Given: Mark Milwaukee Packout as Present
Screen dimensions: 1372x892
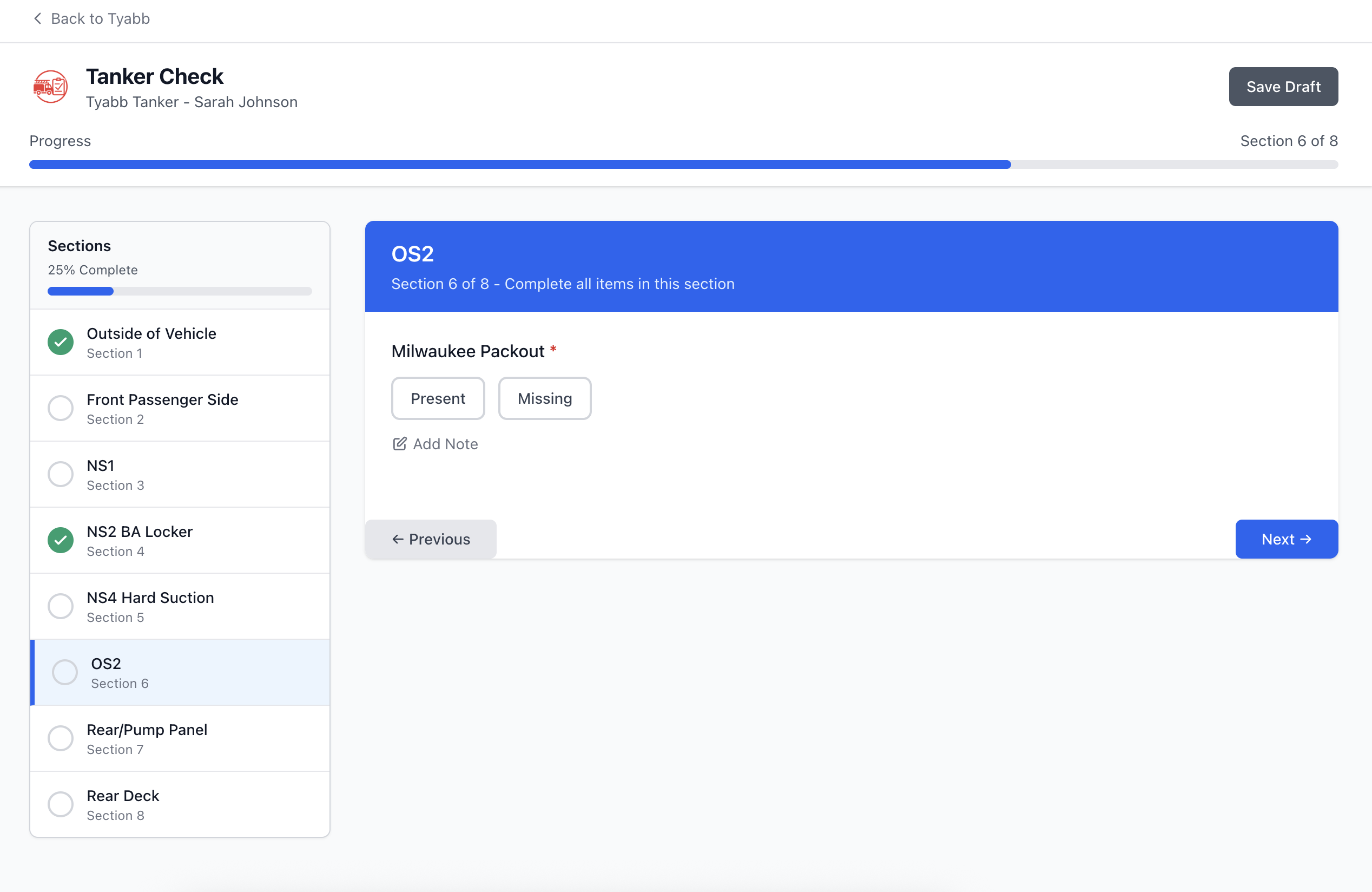Looking at the screenshot, I should 438,399.
